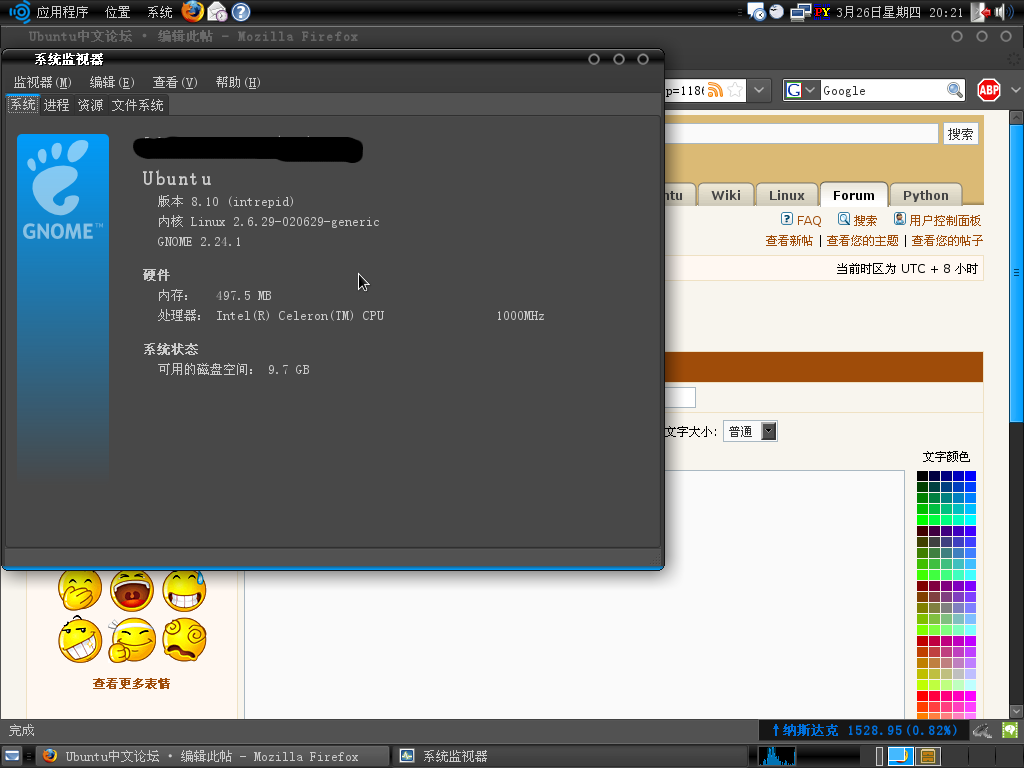1024x768 pixels.
Task: Insert the dizzy swirl-eyes emoticon
Action: tap(185, 640)
